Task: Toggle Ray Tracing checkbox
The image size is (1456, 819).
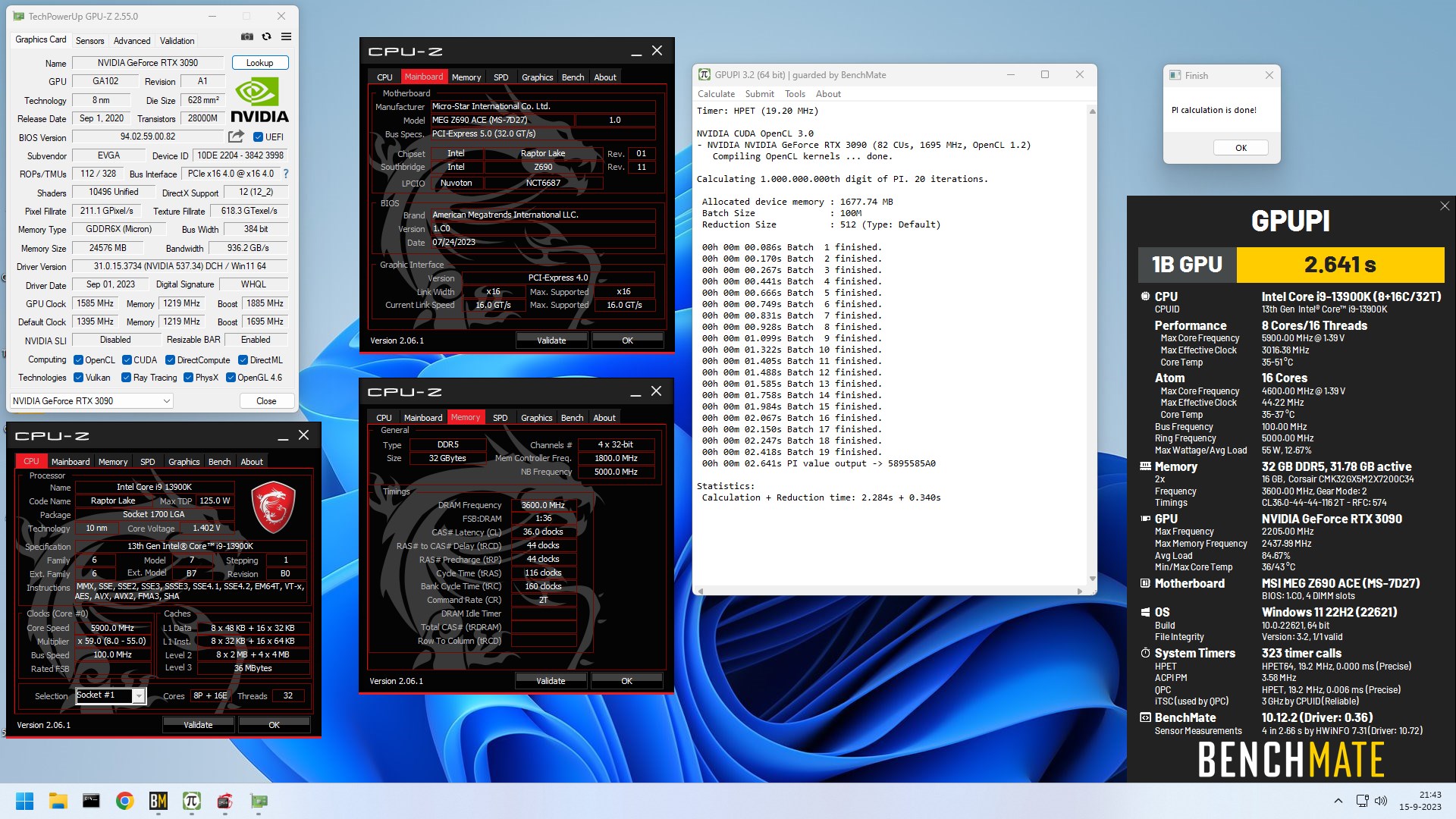Action: click(126, 378)
